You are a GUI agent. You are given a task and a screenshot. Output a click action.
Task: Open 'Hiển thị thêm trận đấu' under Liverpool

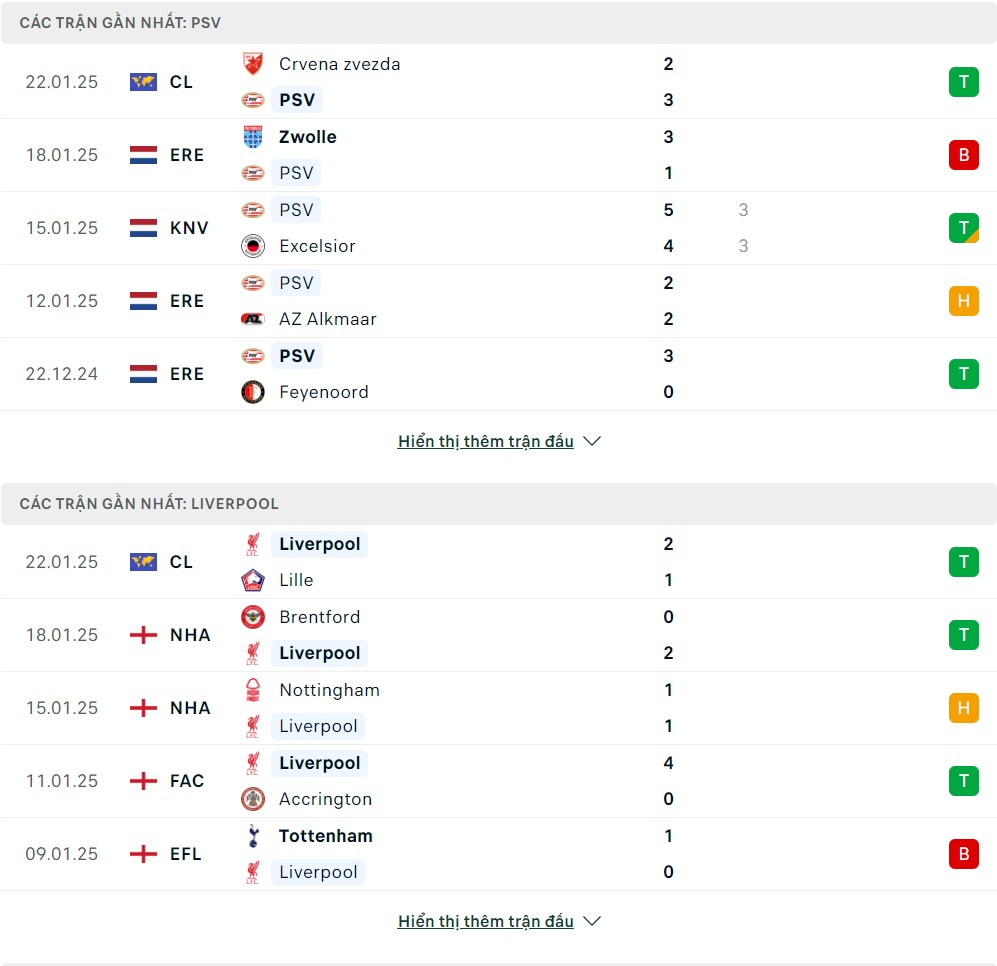486,921
